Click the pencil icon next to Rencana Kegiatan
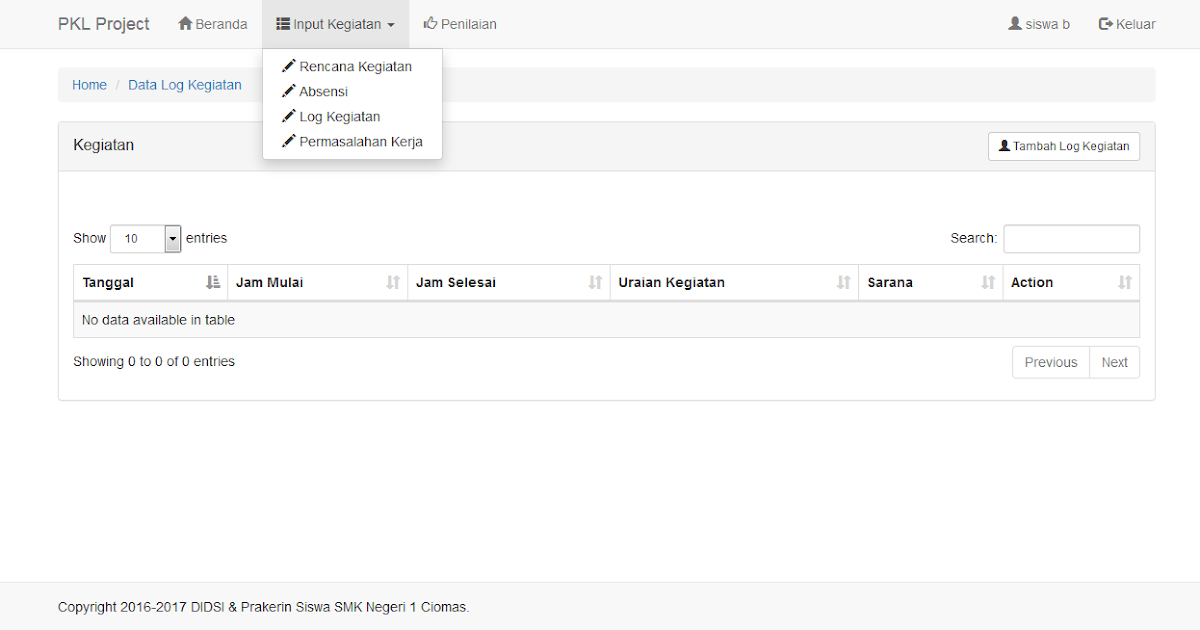Viewport: 1200px width, 630px height. pyautogui.click(x=289, y=66)
